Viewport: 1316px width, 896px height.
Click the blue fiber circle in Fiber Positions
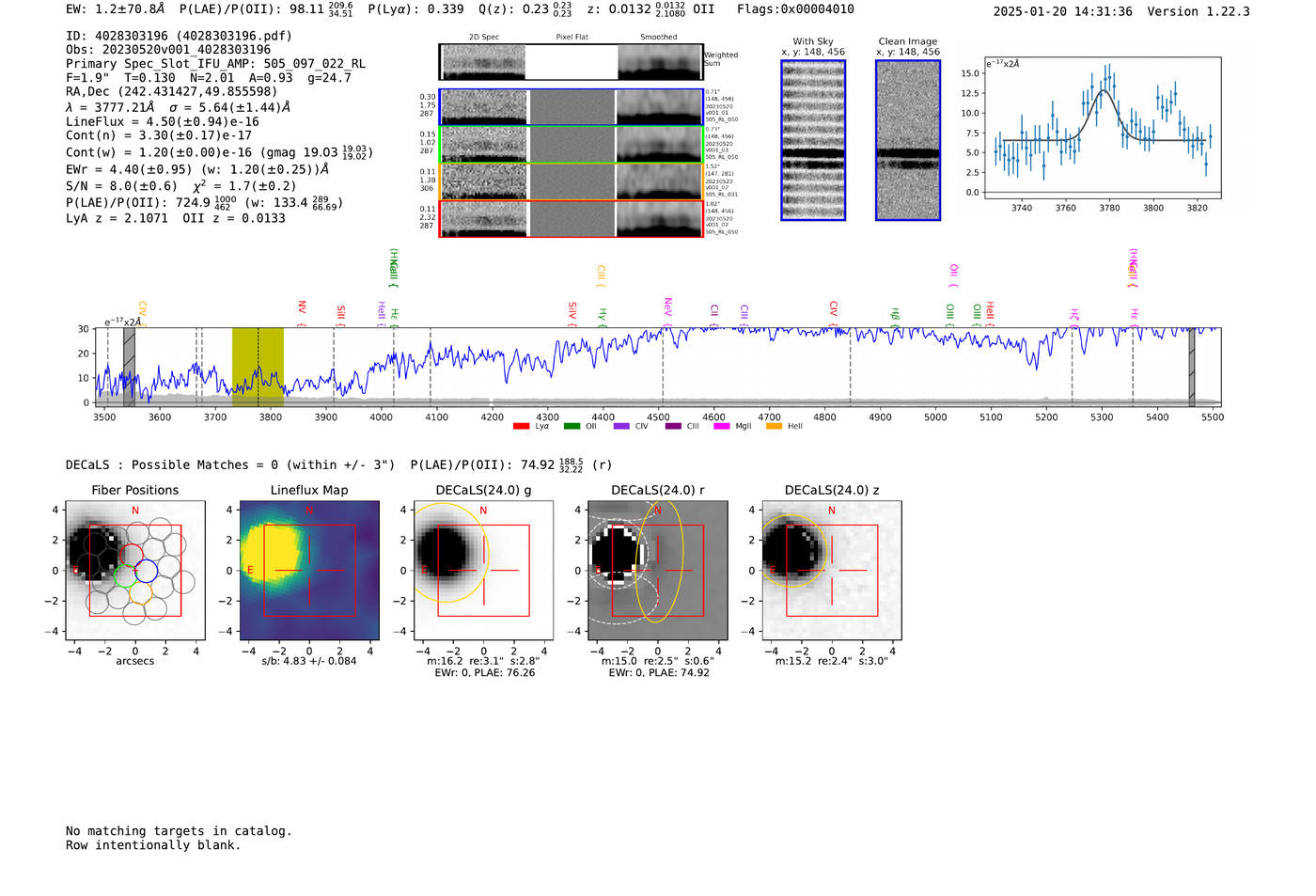click(x=145, y=570)
